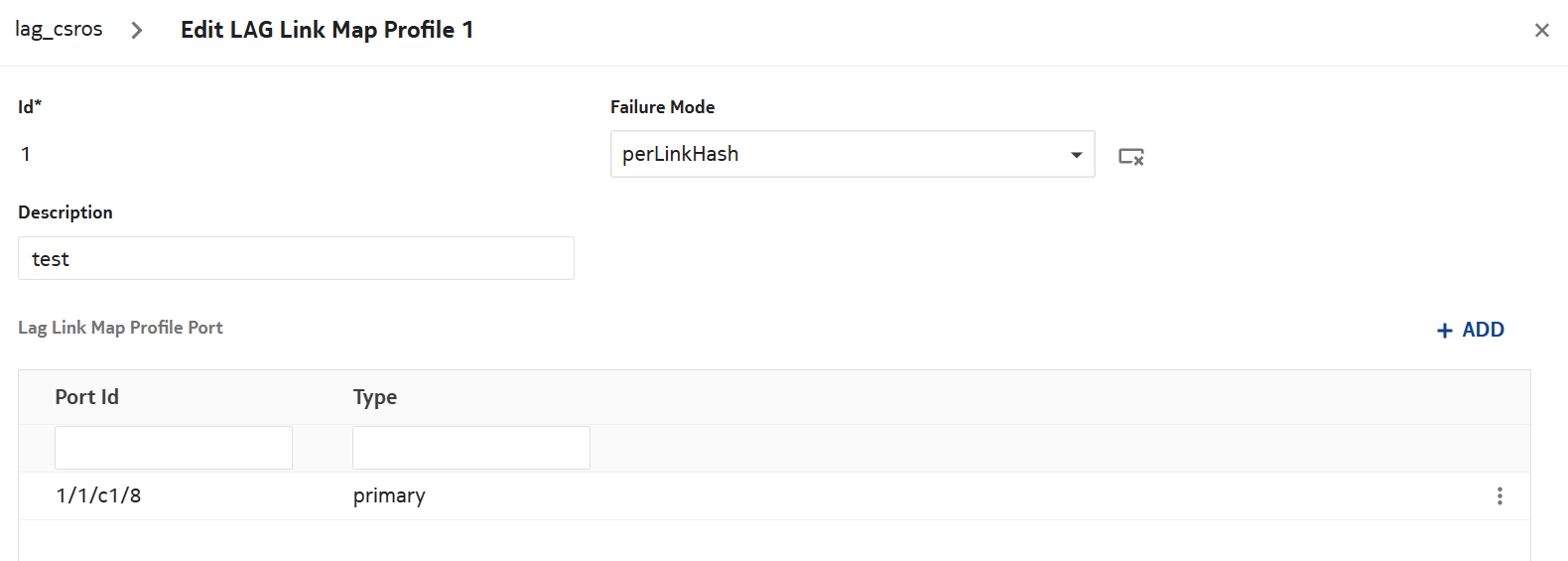Select the 1/1/c1/8 port cell
This screenshot has width=1568, height=561.
[98, 495]
